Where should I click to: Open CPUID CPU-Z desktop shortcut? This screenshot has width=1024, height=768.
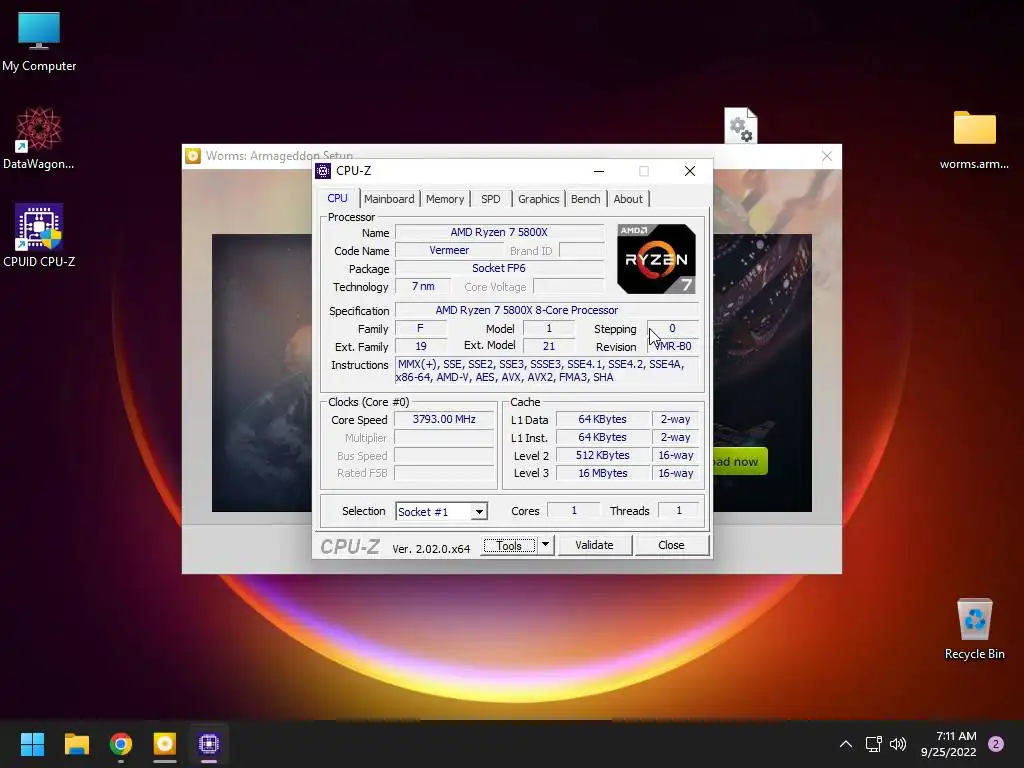coord(39,236)
